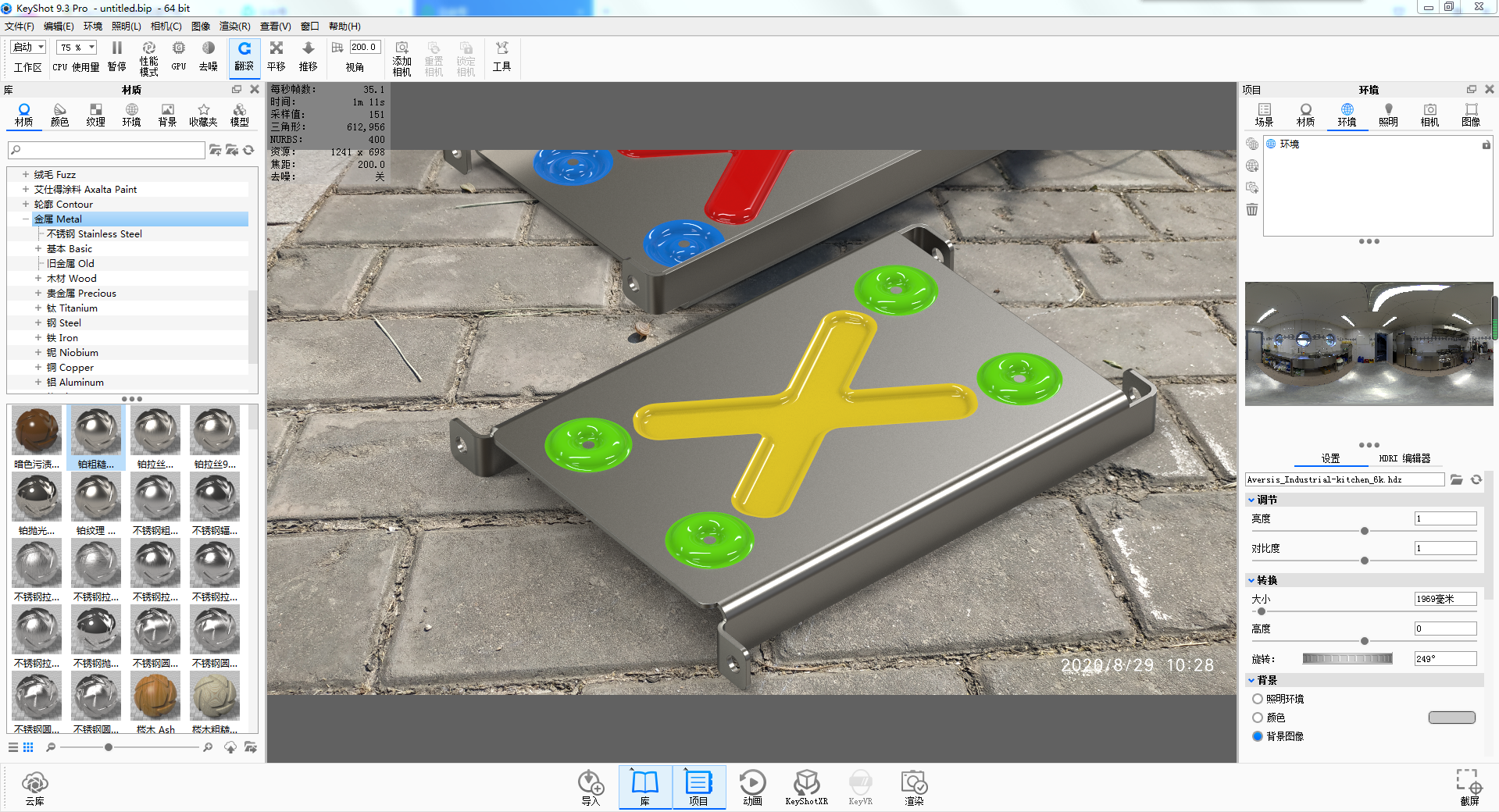1499x812 pixels.
Task: Switch to project 相机 Camera tab
Action: [1429, 115]
